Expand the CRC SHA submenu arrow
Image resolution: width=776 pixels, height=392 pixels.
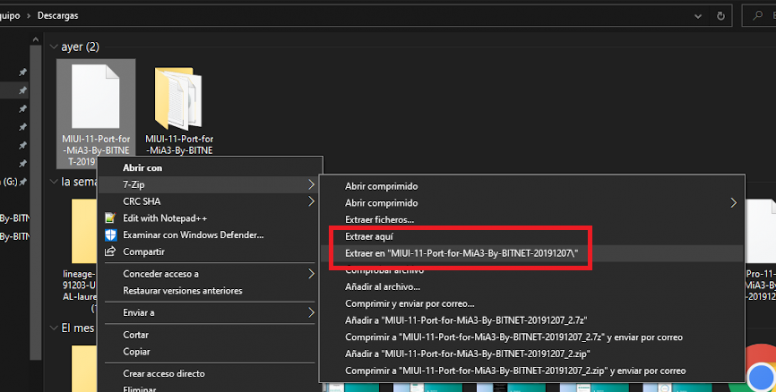click(x=311, y=201)
